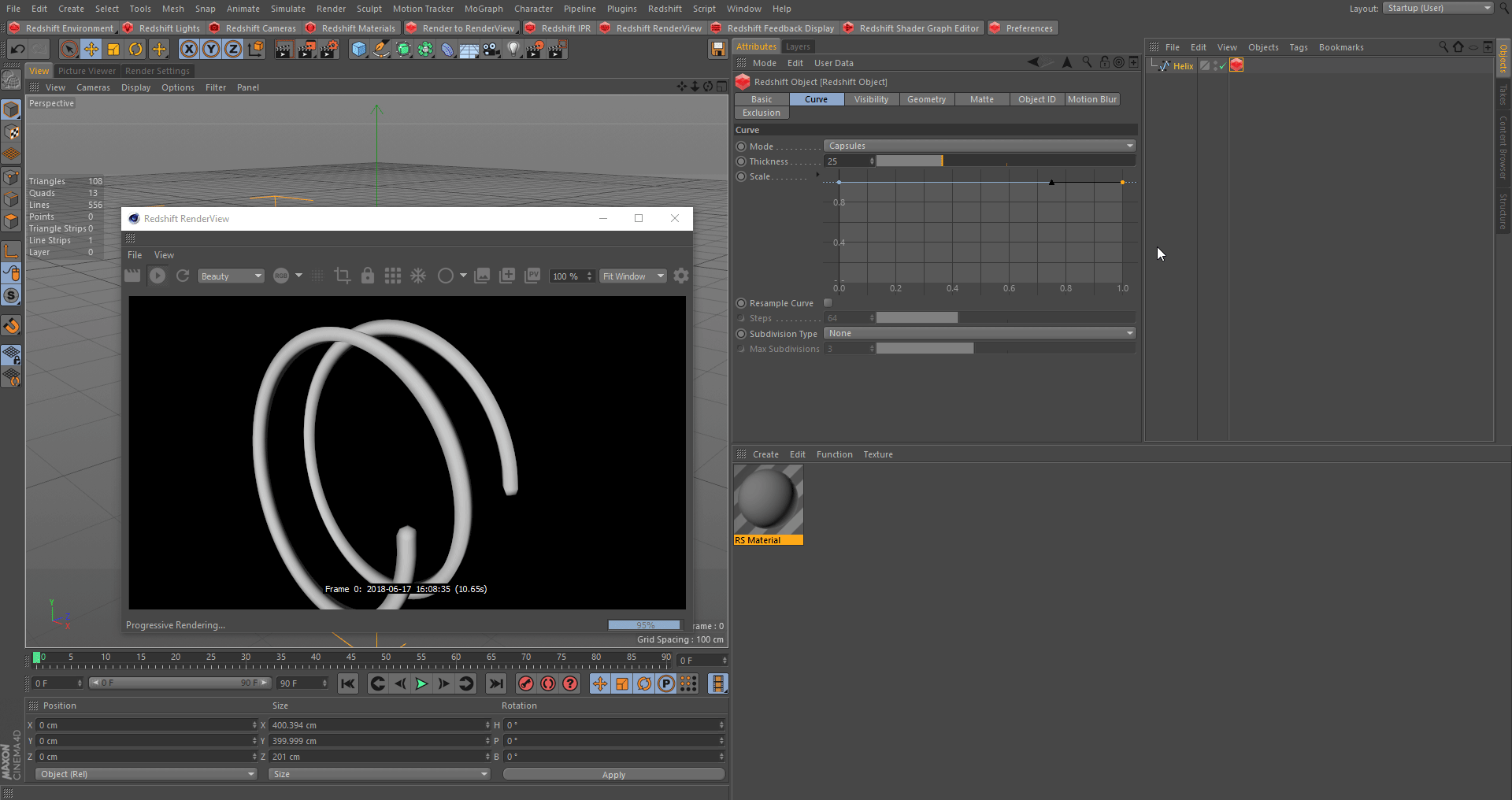Open Edit Render Settings icon
The image size is (1512, 800).
[329, 50]
